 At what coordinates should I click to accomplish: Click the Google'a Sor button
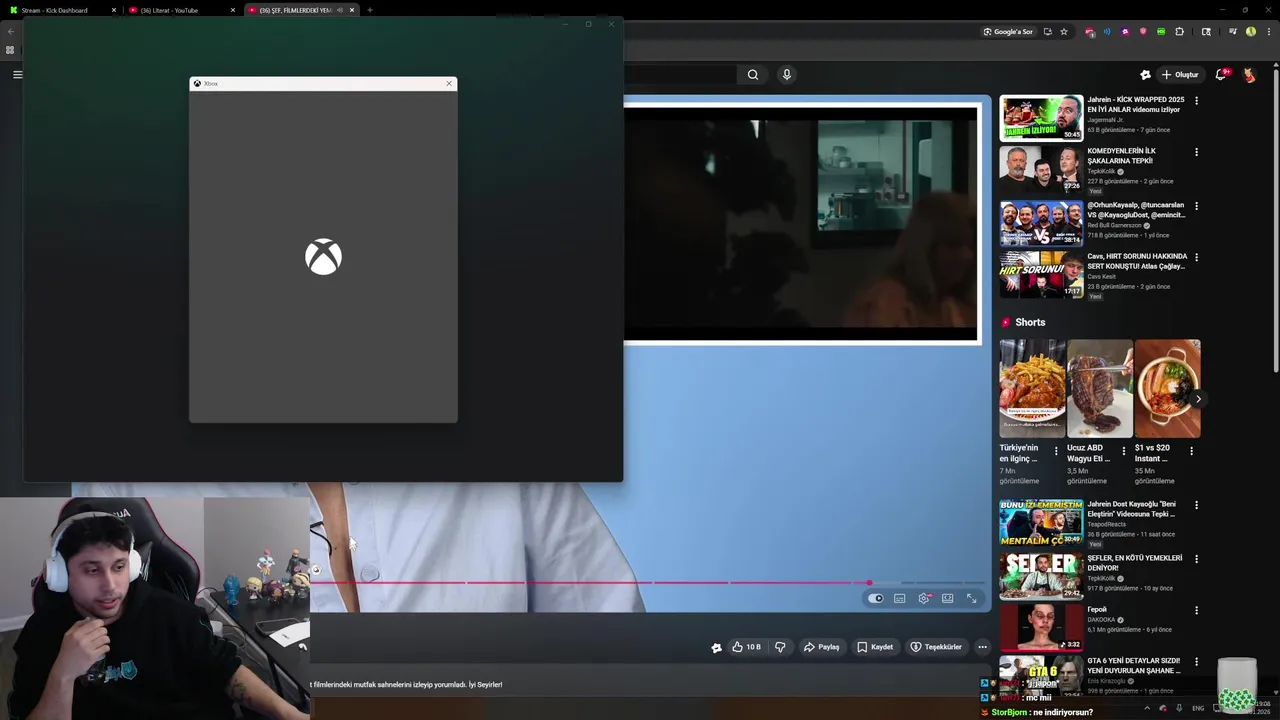(1008, 32)
